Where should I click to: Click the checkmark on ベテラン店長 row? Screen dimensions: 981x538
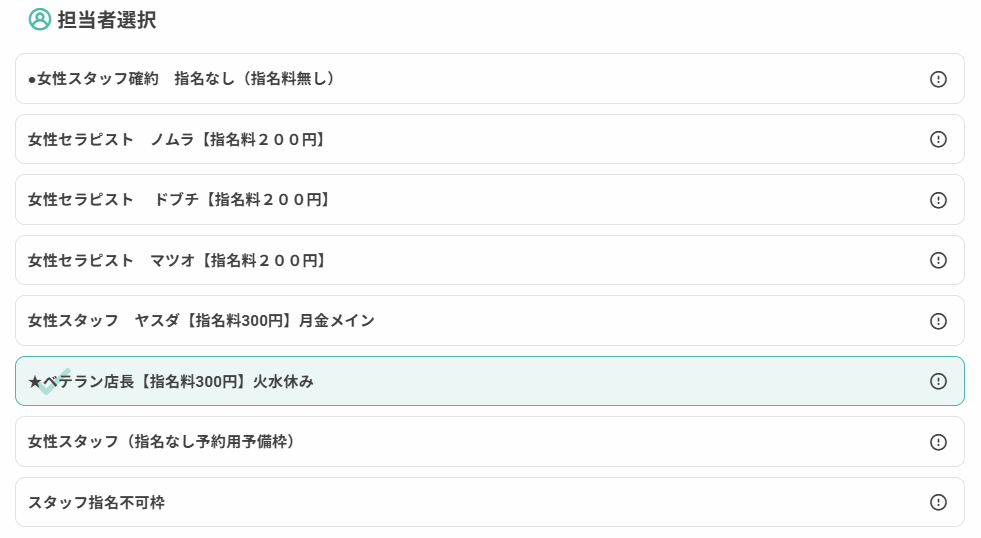click(54, 382)
